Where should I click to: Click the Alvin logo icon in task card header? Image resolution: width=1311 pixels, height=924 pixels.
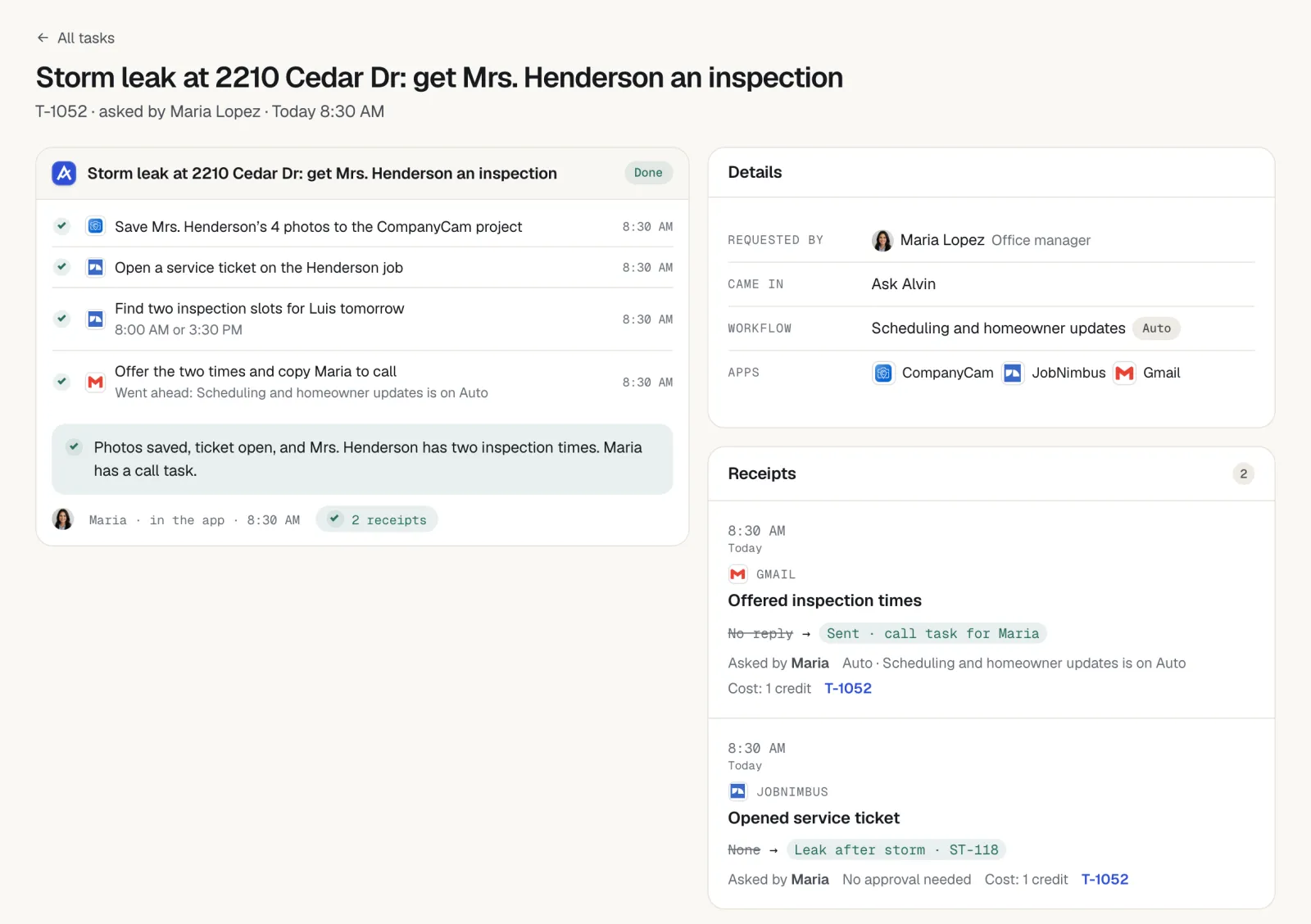click(x=64, y=173)
